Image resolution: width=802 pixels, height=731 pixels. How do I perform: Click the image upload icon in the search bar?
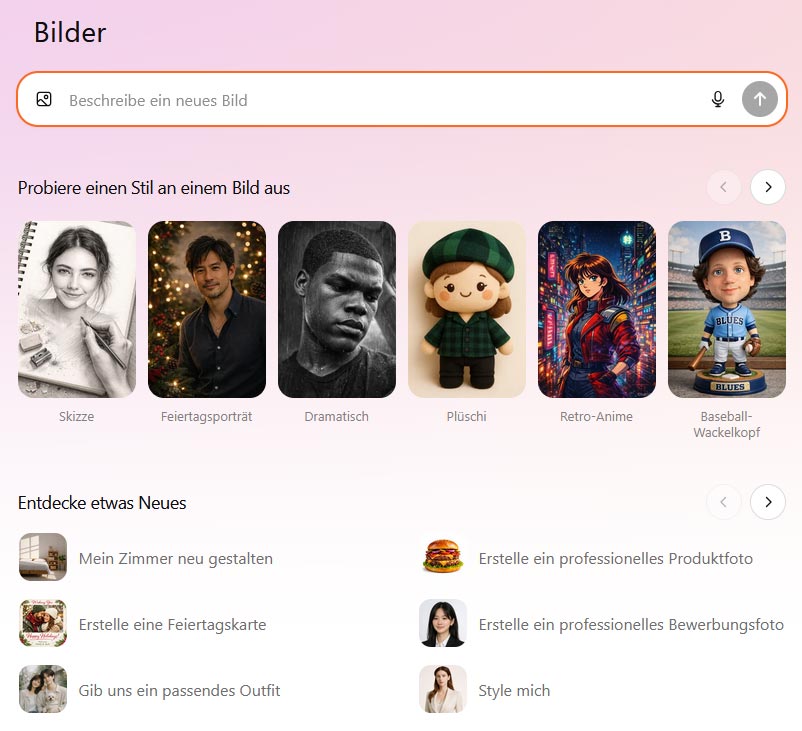click(x=42, y=99)
